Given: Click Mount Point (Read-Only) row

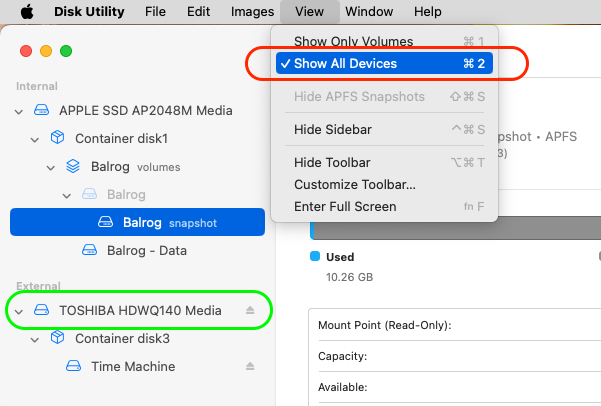Looking at the screenshot, I should [x=384, y=325].
